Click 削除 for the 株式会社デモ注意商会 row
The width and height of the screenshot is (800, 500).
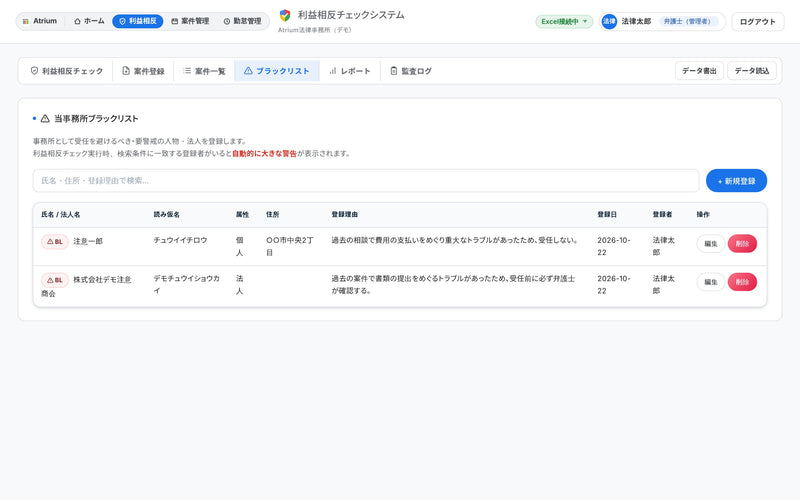(742, 282)
